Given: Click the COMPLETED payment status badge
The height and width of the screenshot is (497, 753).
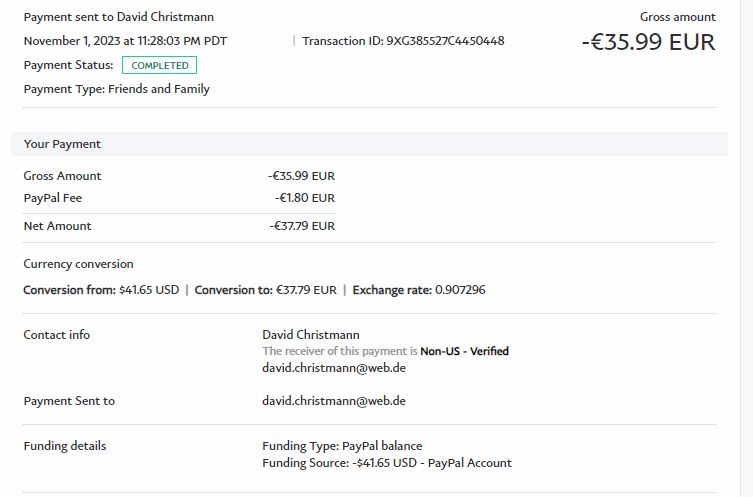Looking at the screenshot, I should pyautogui.click(x=159, y=65).
